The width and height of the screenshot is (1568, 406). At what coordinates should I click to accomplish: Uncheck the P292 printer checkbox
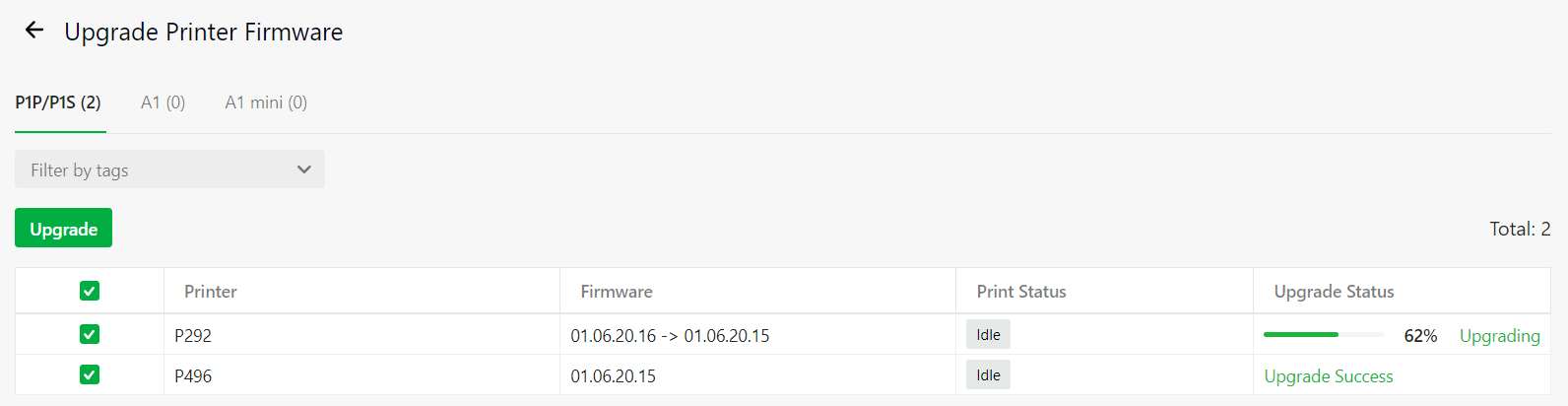[x=90, y=334]
